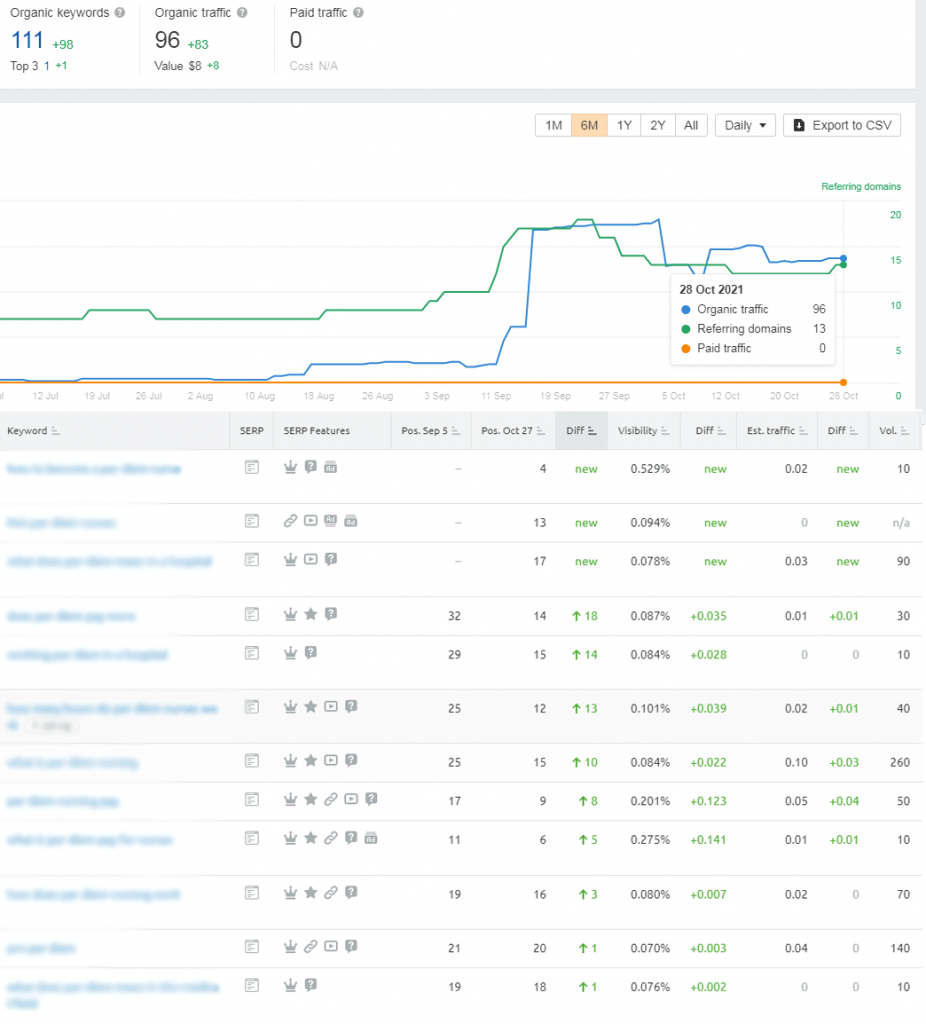The width and height of the screenshot is (926, 1024).
Task: Click the link feature icon in the 0.094% row
Action: coord(291,520)
